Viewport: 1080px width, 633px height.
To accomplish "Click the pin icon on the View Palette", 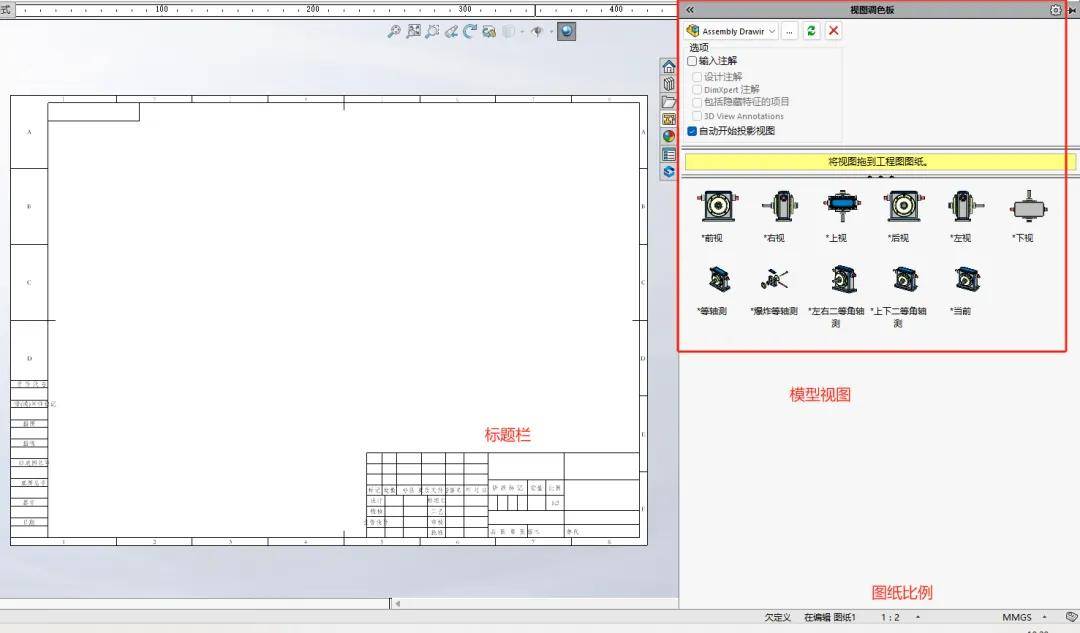I will [x=1074, y=10].
